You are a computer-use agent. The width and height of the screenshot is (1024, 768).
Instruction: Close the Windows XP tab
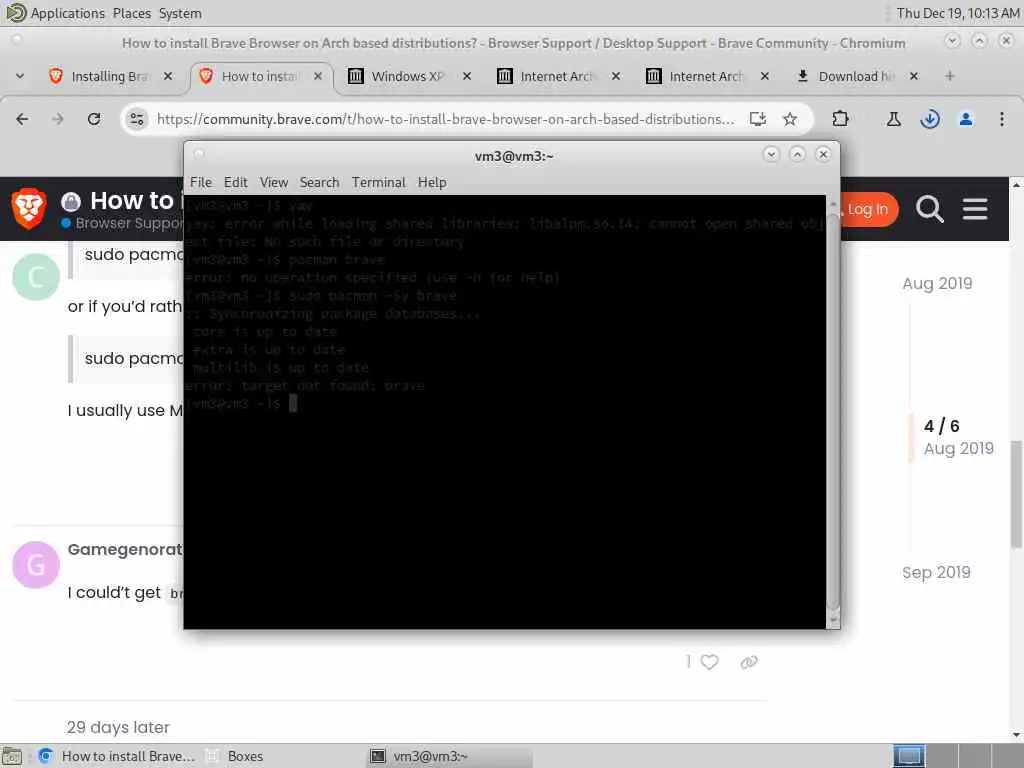point(467,76)
